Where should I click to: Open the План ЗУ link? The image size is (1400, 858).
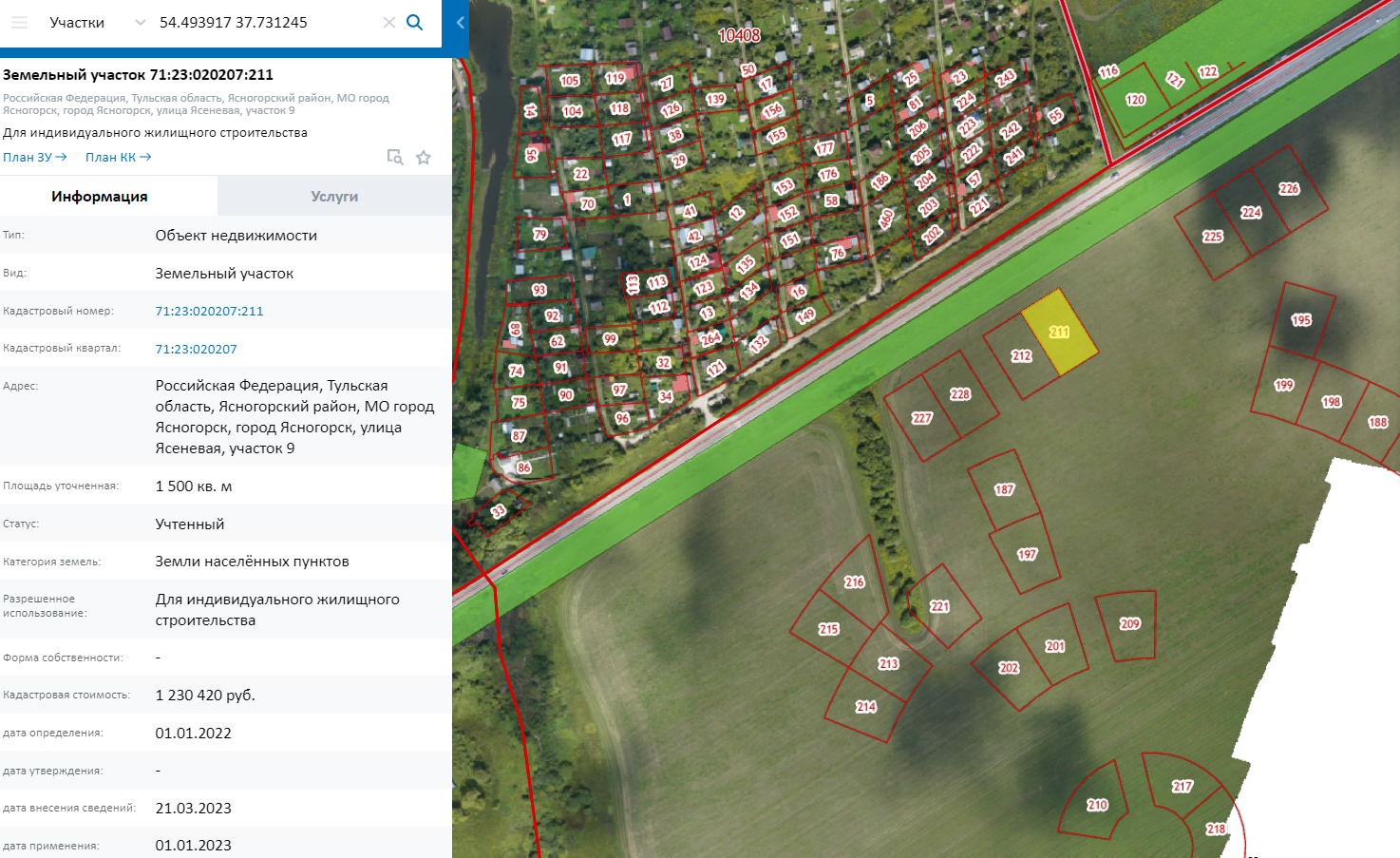point(34,157)
